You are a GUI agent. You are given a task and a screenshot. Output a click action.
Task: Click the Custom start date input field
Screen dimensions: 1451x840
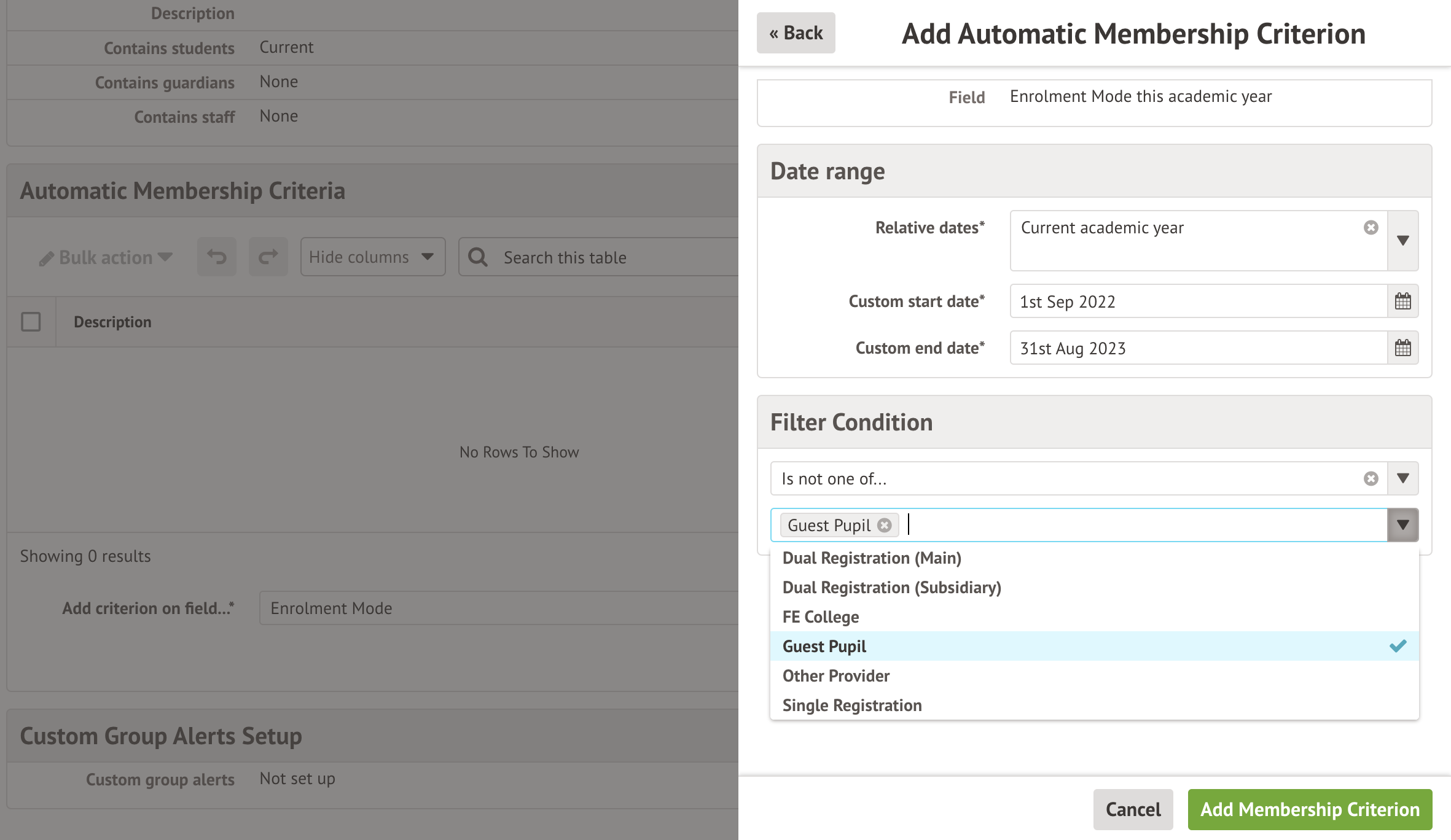pyautogui.click(x=1198, y=301)
